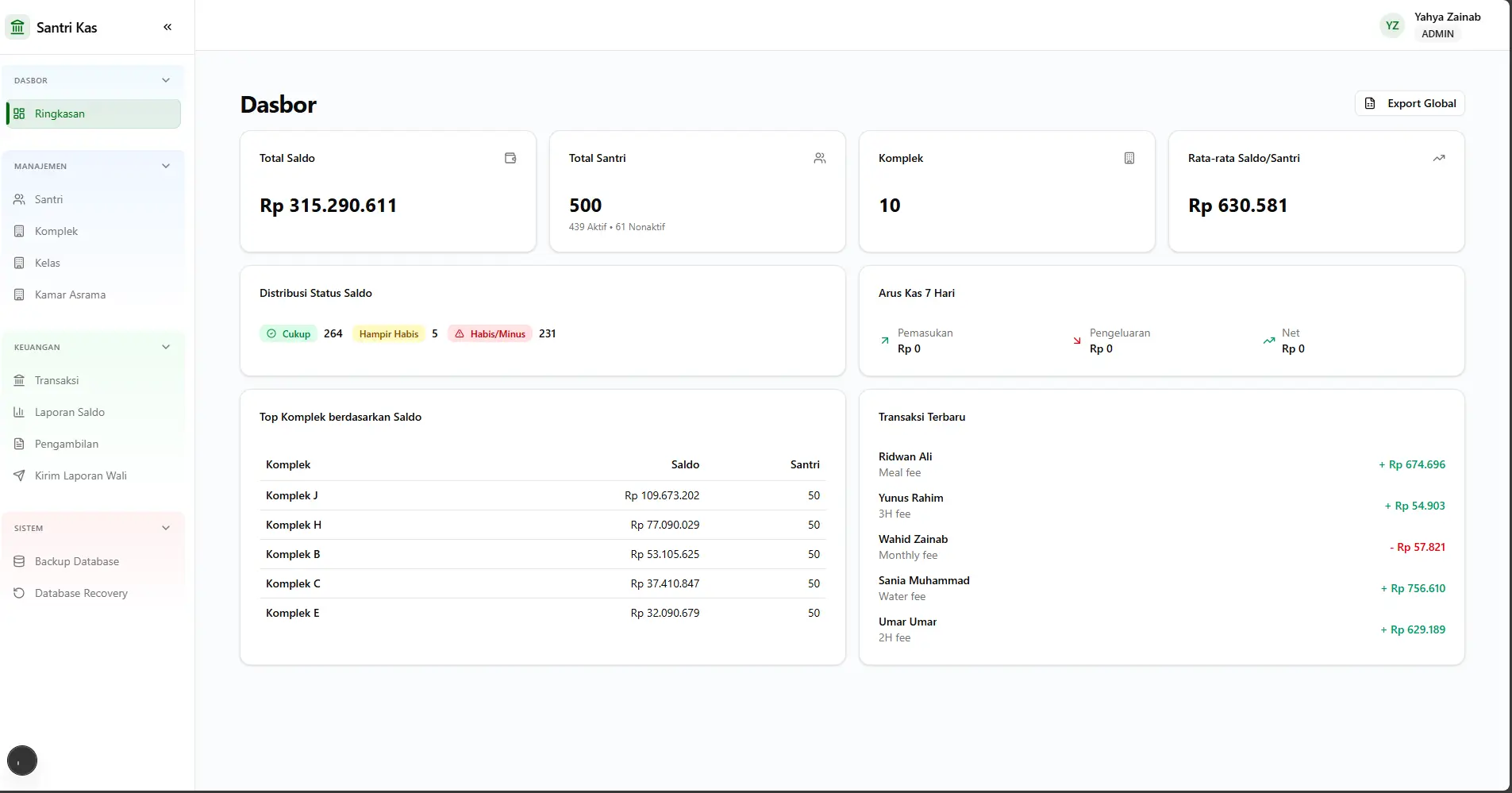Click the Yunus Rahim transaction entry
This screenshot has width=1512, height=793.
pos(1162,506)
